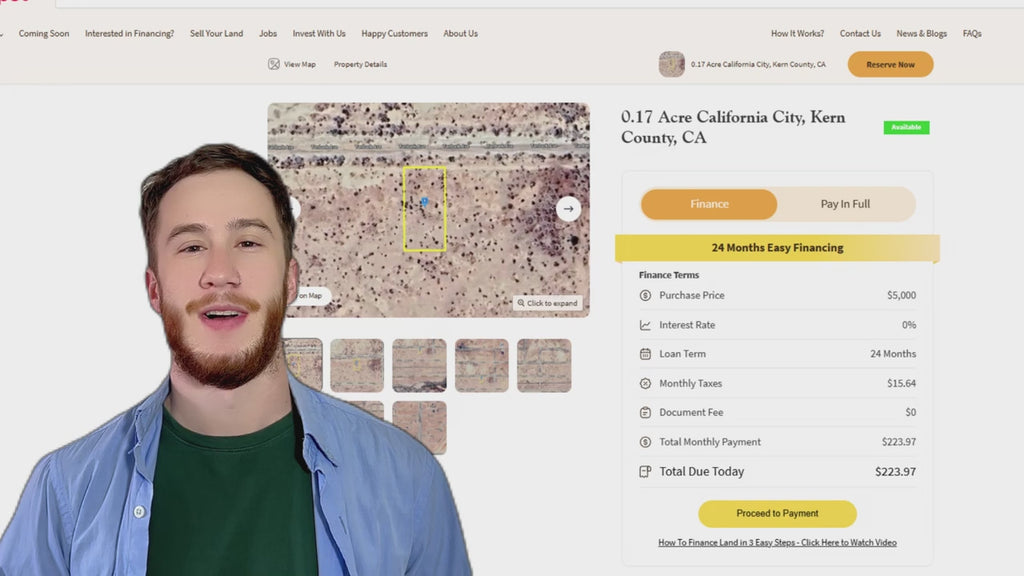Click the small property thumbnail in header bar

click(672, 64)
